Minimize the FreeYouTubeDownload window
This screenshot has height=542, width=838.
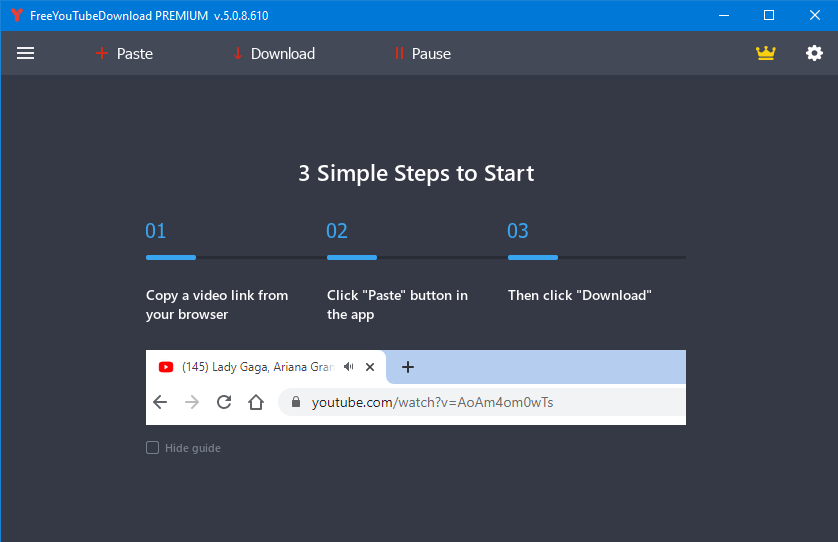(x=724, y=15)
